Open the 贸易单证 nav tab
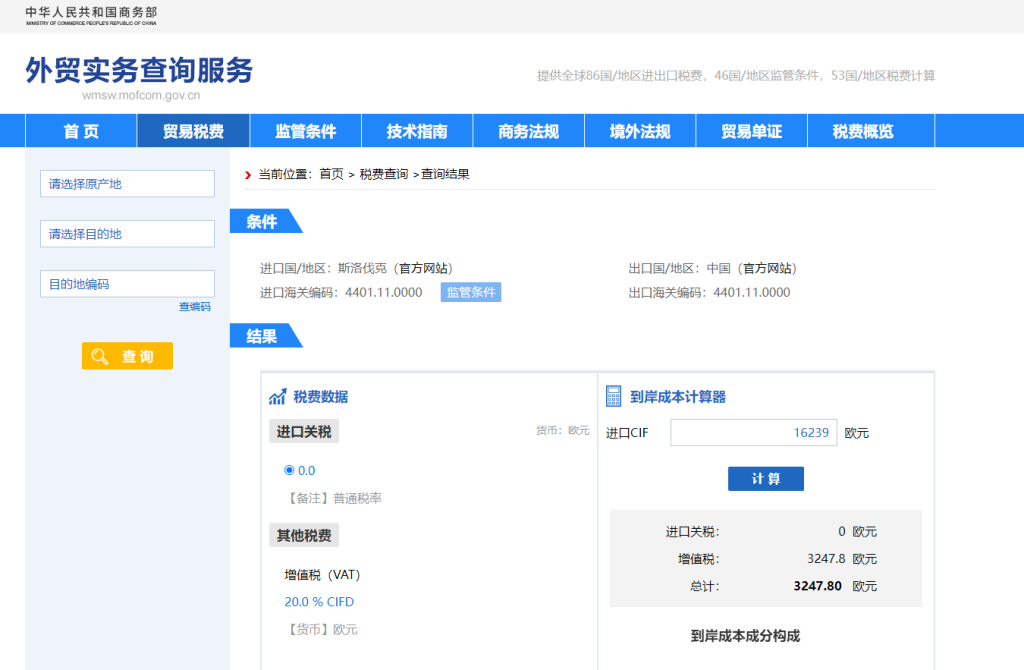Viewport: 1024px width, 670px height. (752, 131)
